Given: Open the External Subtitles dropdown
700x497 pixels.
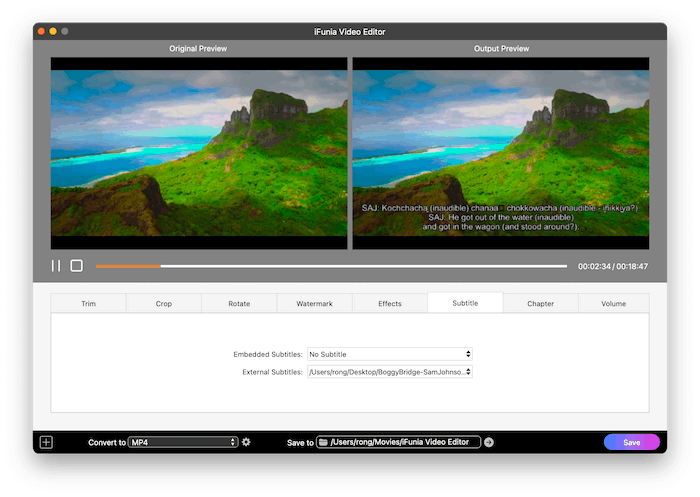Looking at the screenshot, I should click(389, 372).
